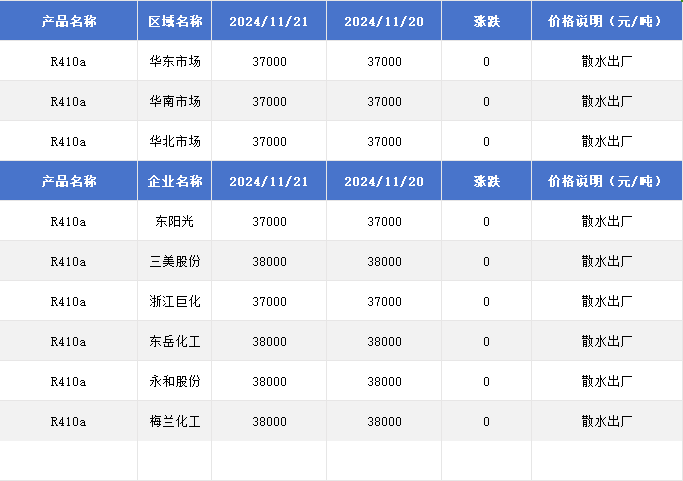Click R410a in the 华东市场 row
The height and width of the screenshot is (481, 683).
click(x=68, y=61)
